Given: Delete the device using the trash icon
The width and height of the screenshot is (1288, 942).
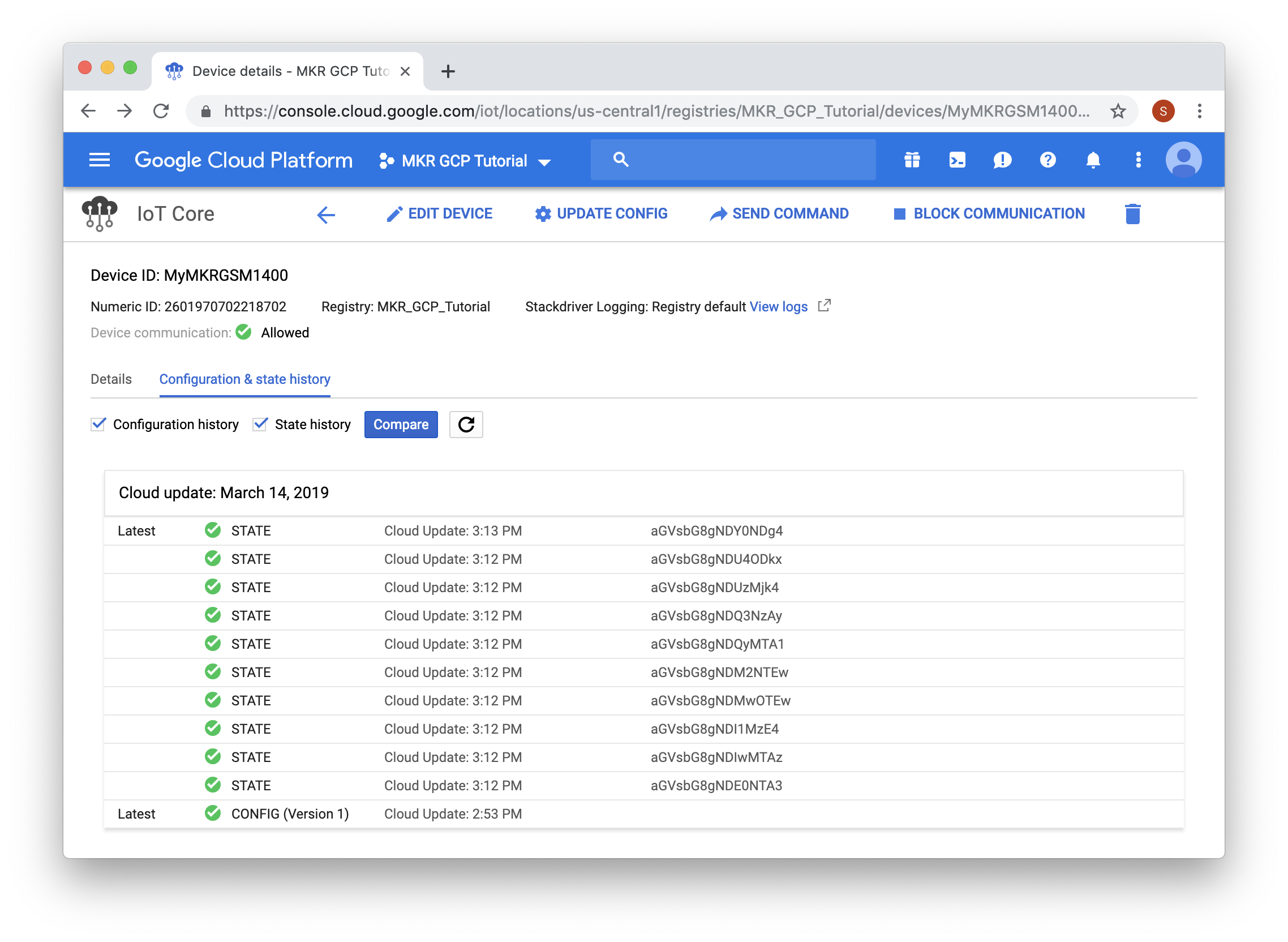Looking at the screenshot, I should (1132, 214).
